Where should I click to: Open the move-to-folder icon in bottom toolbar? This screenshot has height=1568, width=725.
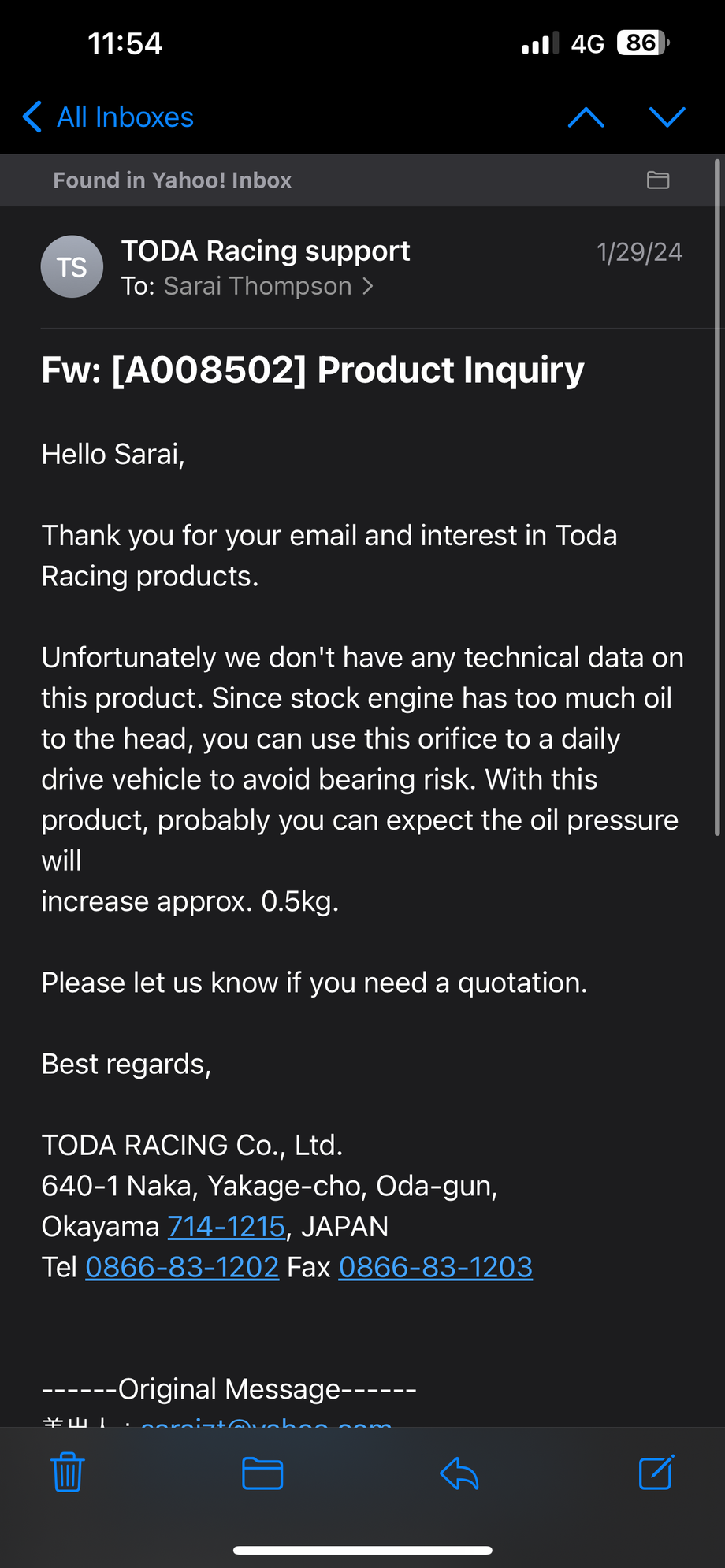click(262, 1473)
